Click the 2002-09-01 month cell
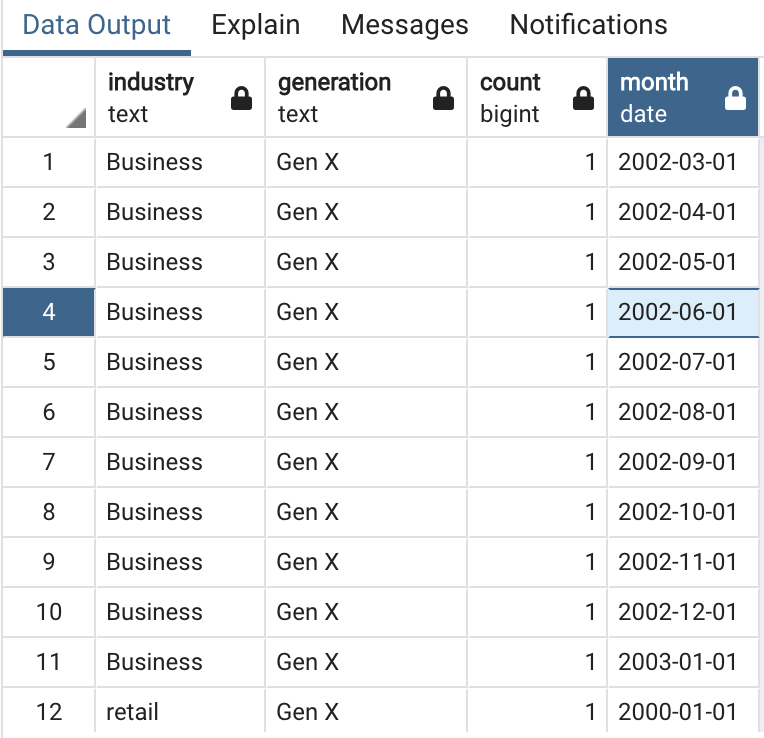 pos(683,462)
